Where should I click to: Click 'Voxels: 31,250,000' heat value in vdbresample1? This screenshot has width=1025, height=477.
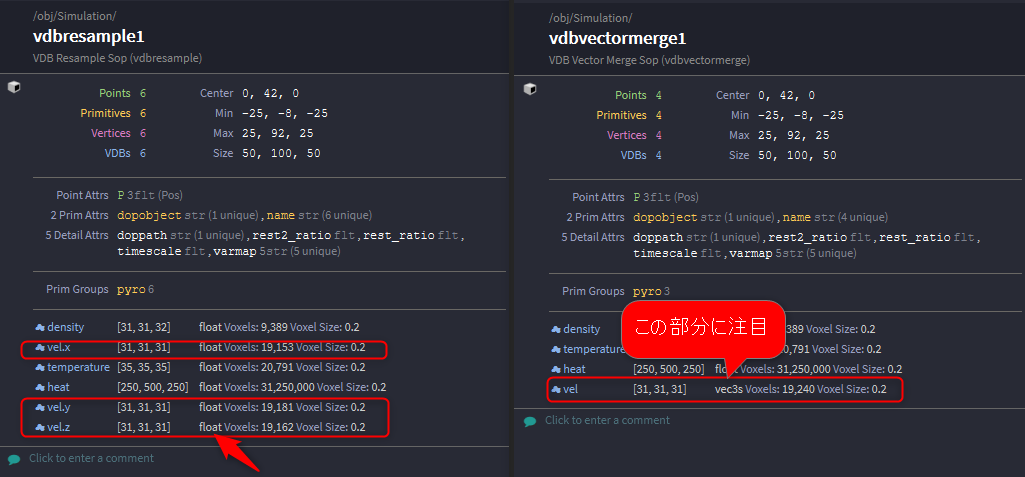pos(269,387)
